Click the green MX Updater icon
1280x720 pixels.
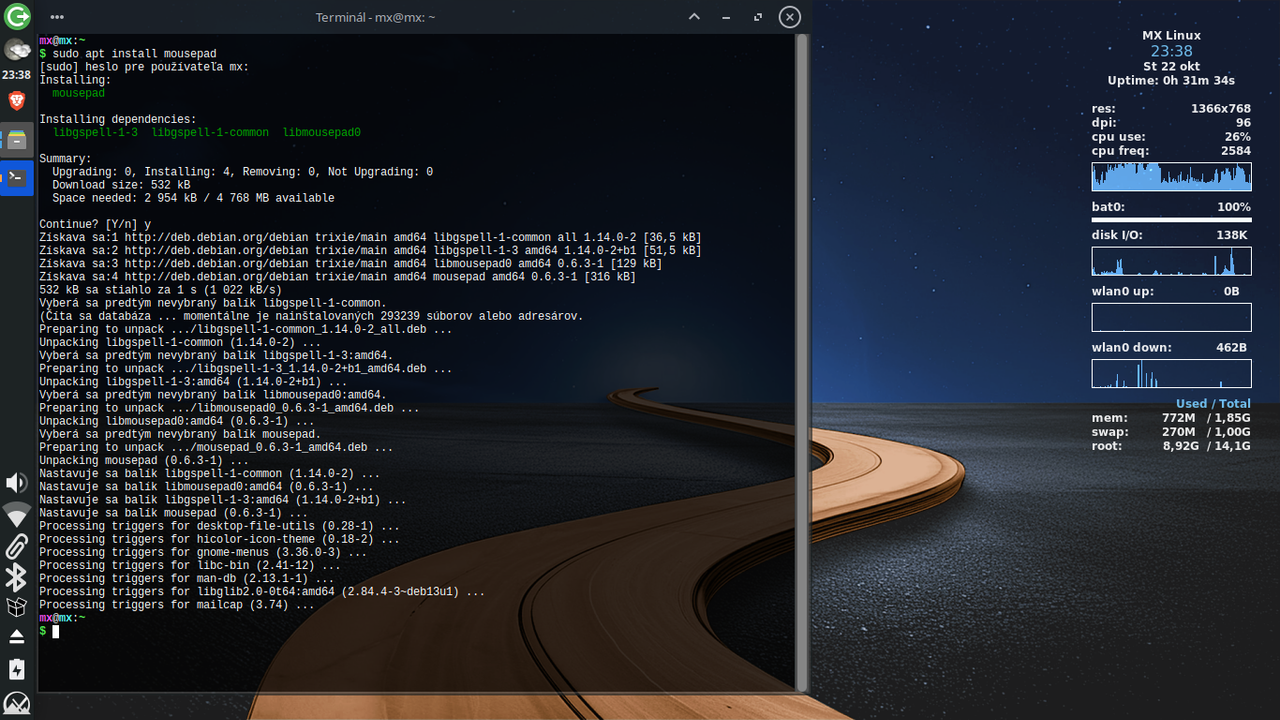point(16,17)
